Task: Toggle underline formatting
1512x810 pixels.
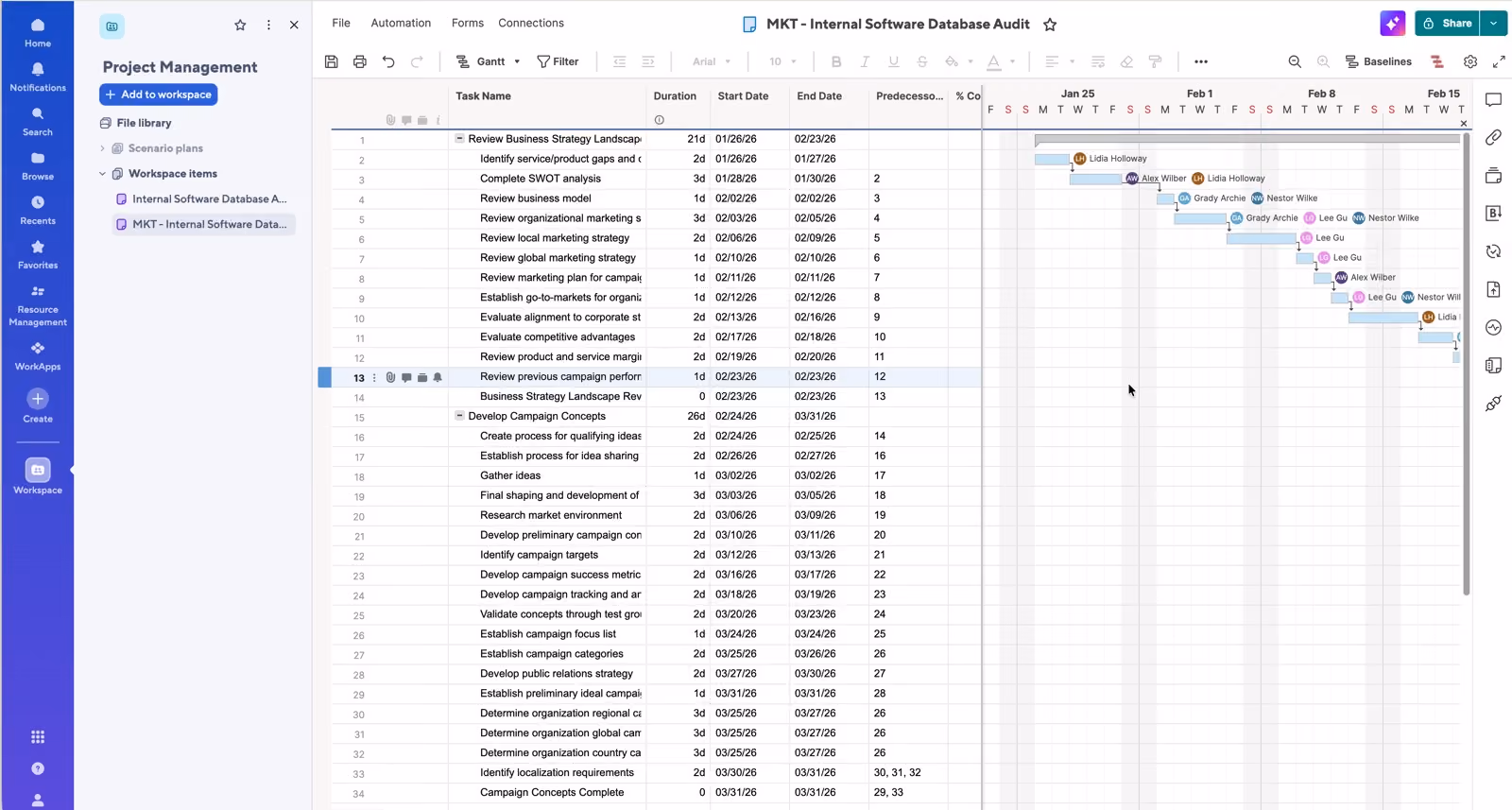Action: coord(893,61)
